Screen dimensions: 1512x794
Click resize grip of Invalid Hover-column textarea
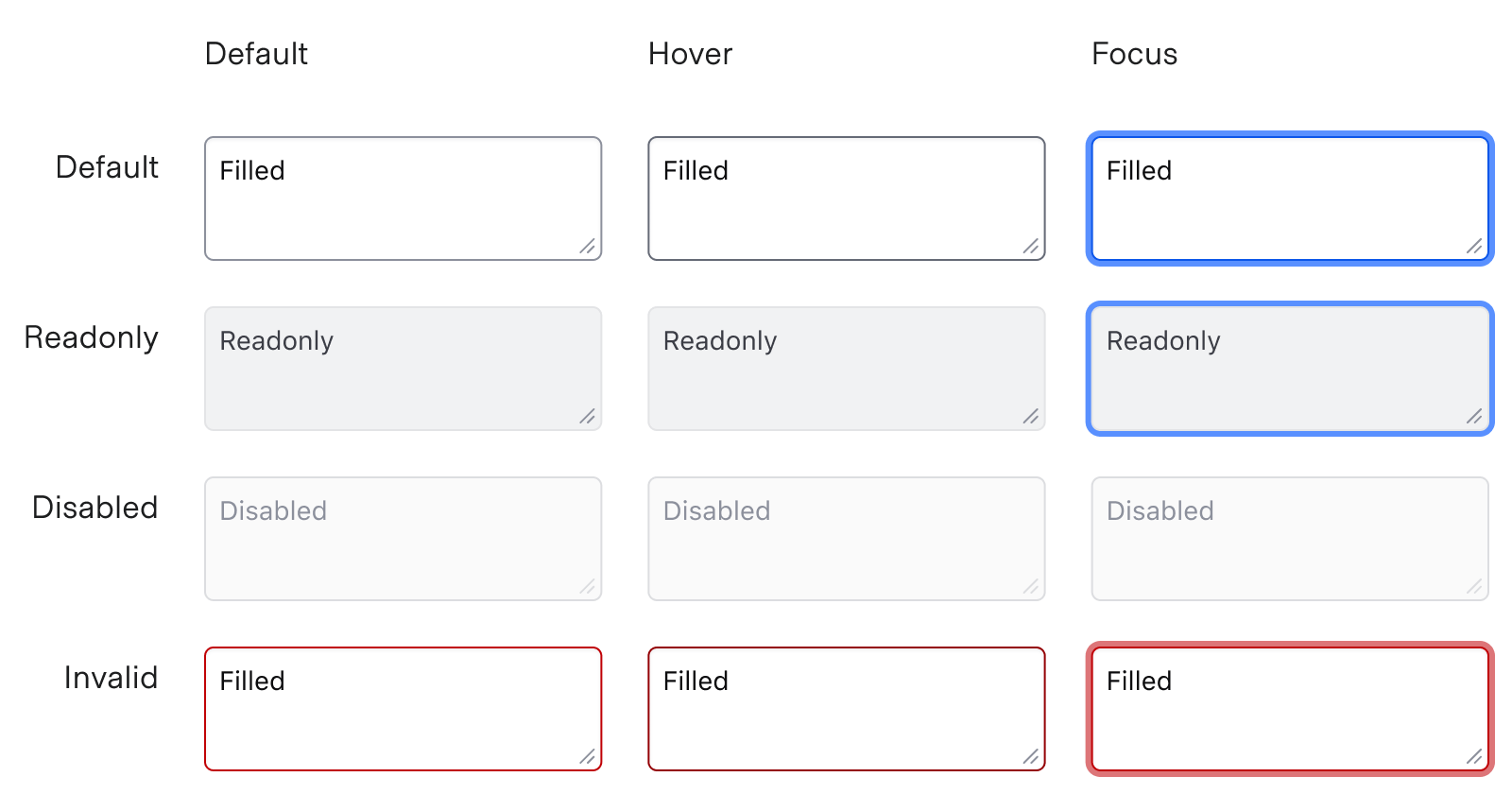pyautogui.click(x=1031, y=757)
